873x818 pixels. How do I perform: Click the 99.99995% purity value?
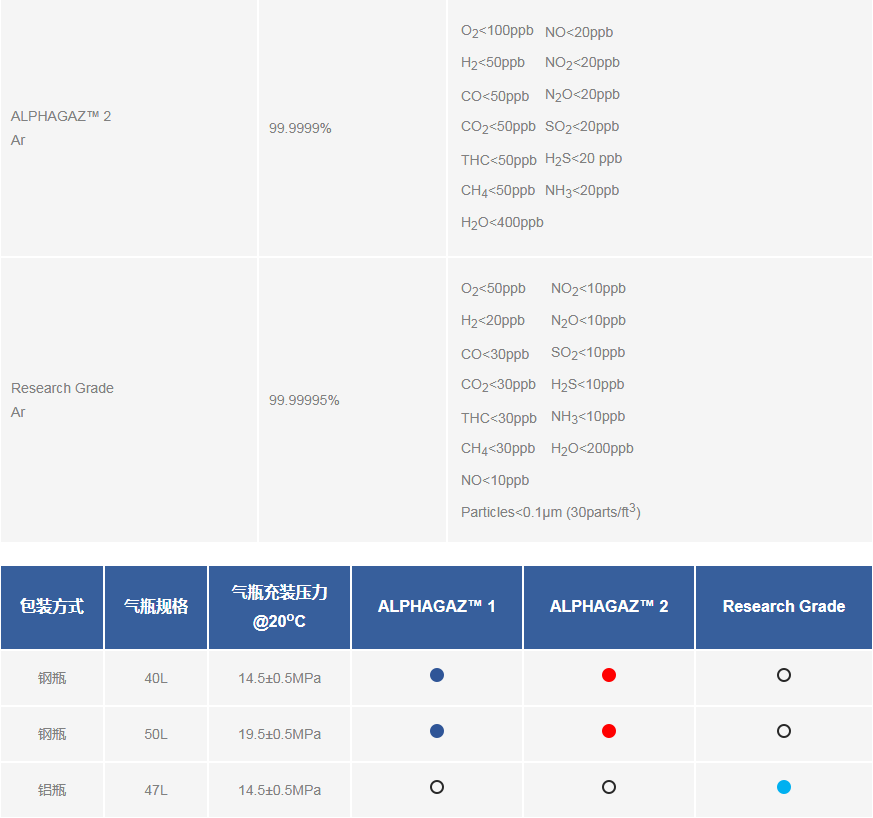[x=304, y=400]
